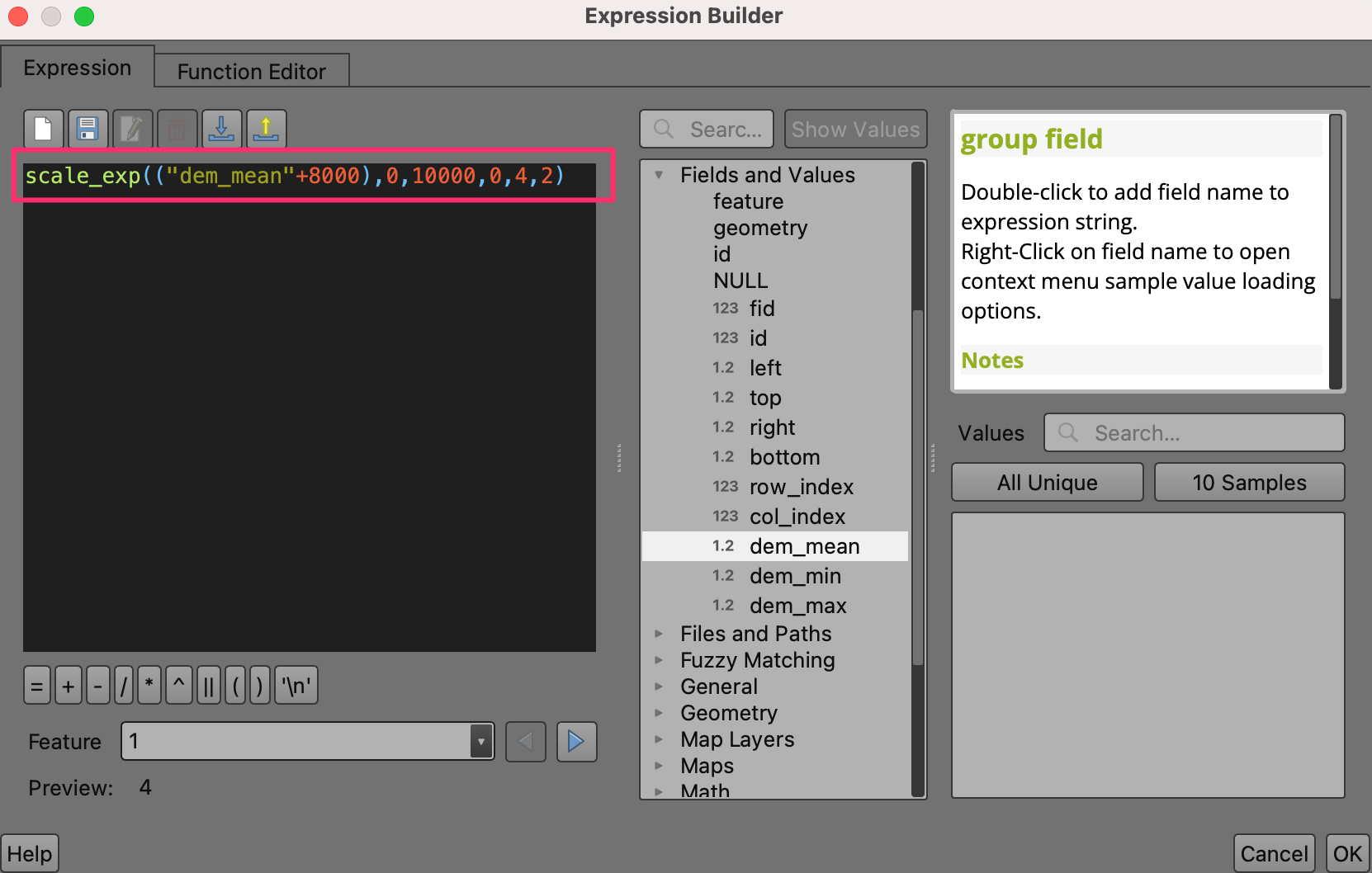This screenshot has height=873, width=1372.
Task: Click the Import User Expressions download icon
Action: tap(221, 130)
